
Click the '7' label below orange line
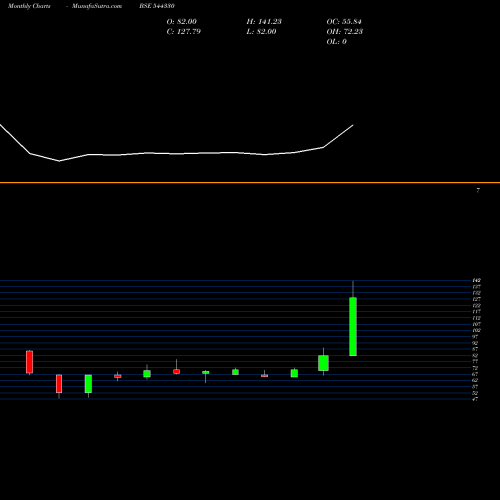(478, 190)
